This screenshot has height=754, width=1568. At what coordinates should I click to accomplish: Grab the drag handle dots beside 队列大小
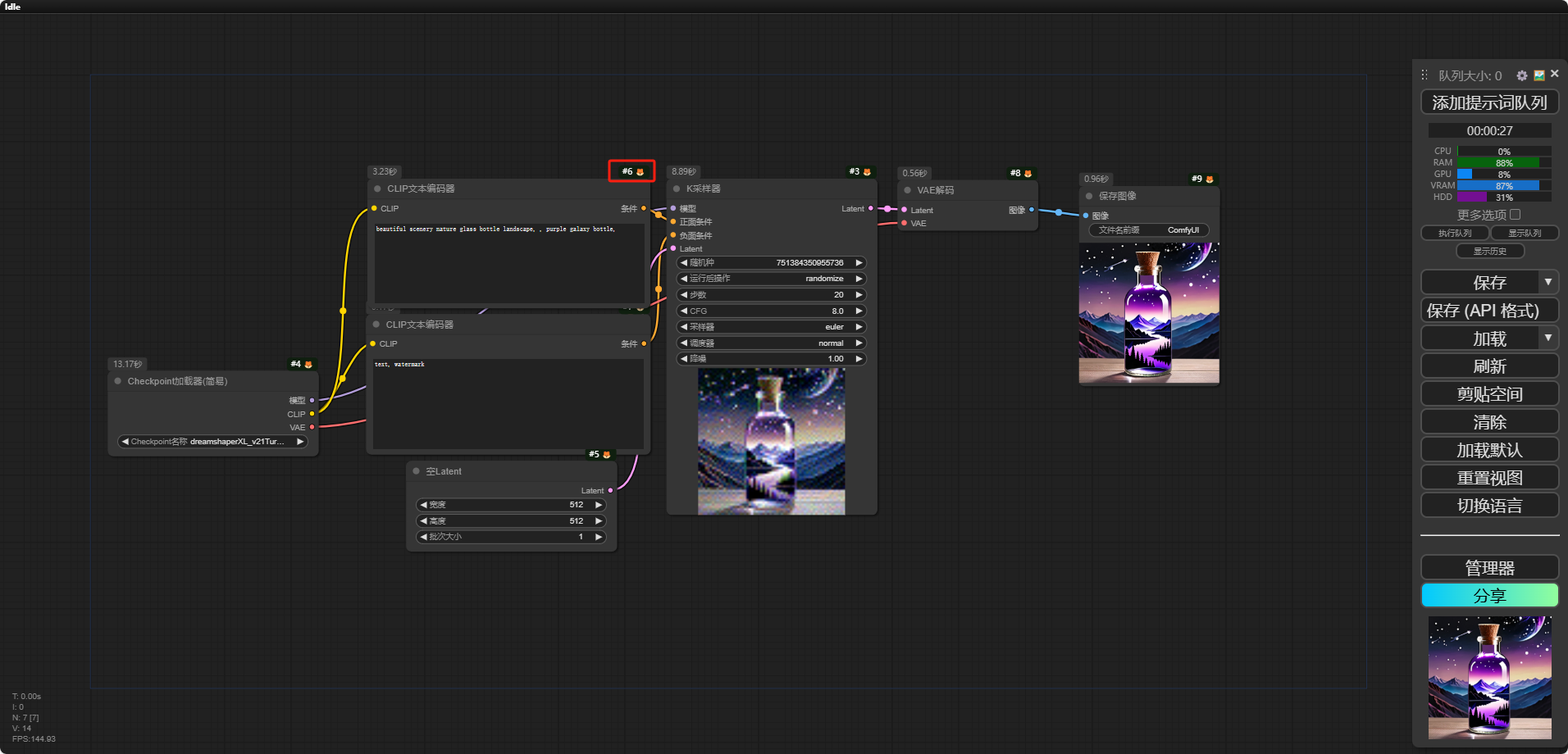(x=1424, y=75)
